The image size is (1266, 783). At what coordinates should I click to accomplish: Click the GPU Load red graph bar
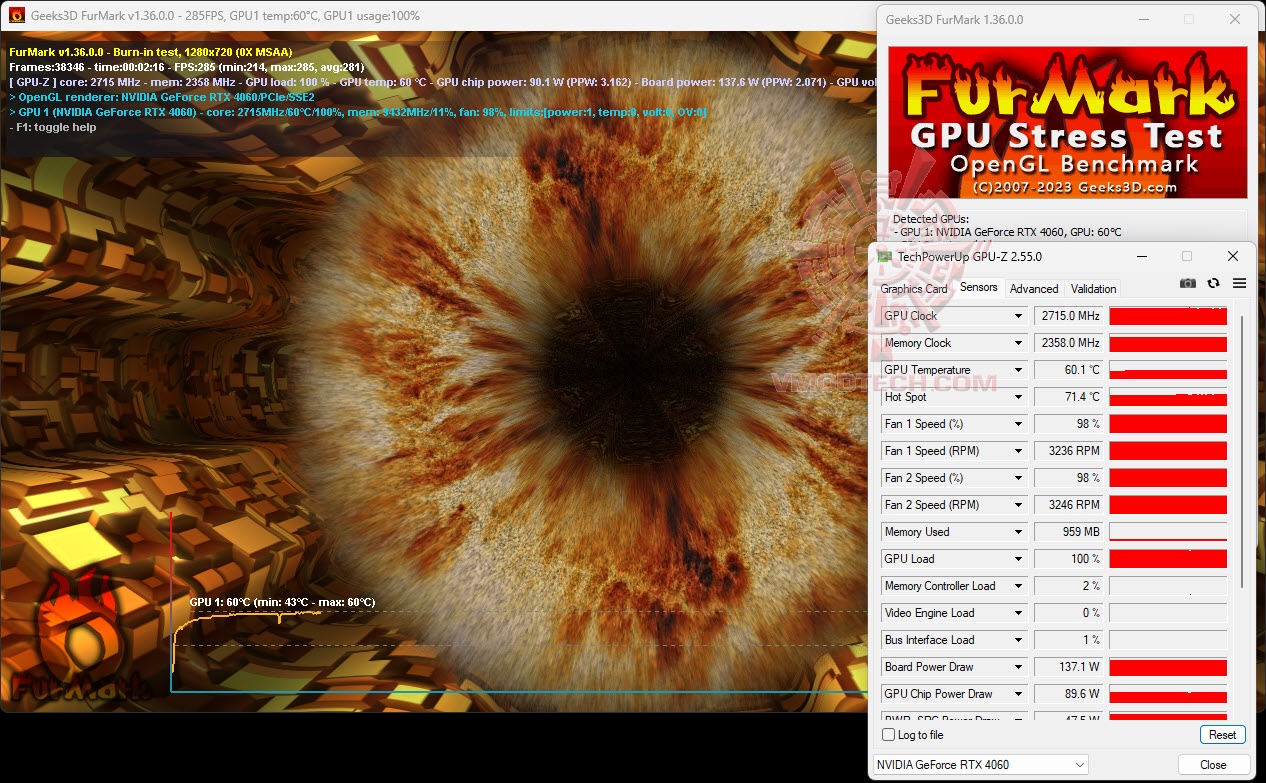[x=1168, y=559]
